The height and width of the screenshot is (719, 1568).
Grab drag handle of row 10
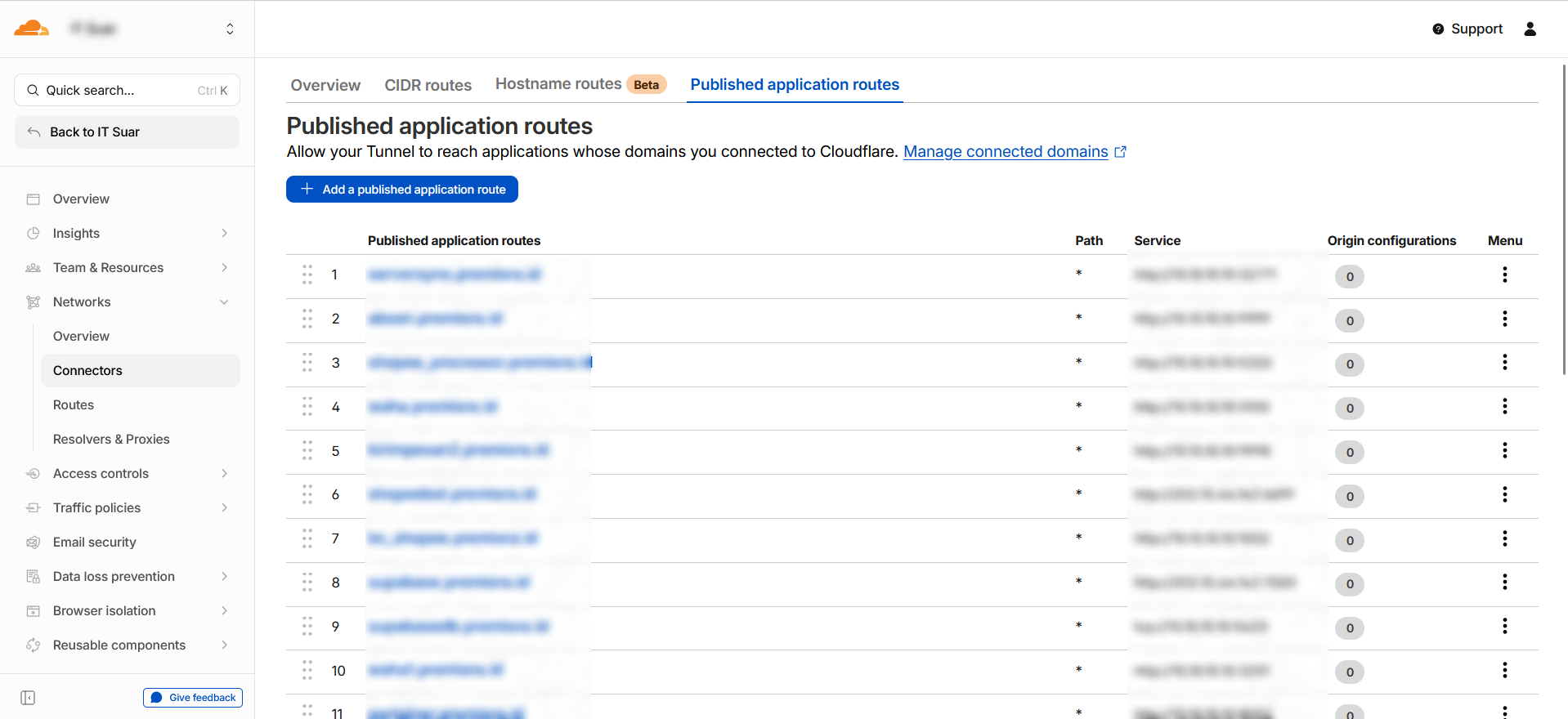[x=307, y=671]
